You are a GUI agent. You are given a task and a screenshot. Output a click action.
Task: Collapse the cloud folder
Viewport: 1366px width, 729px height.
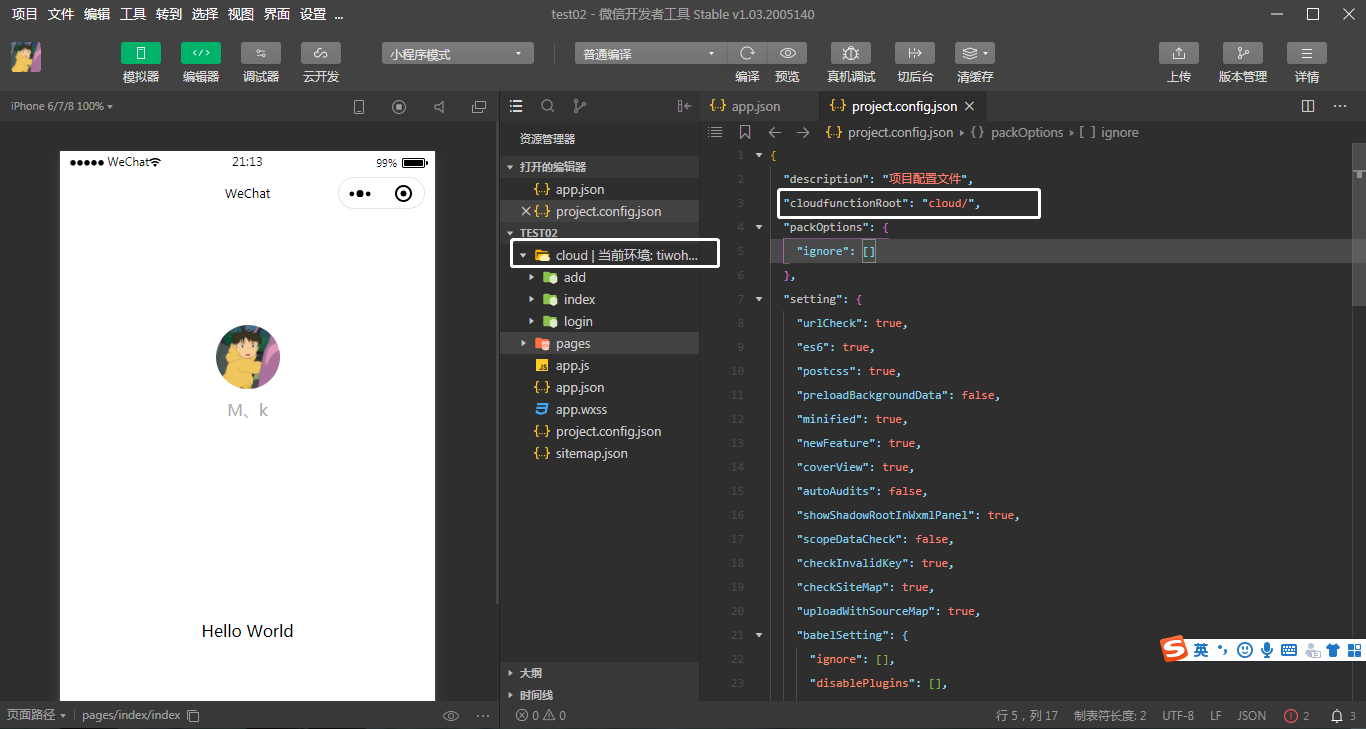pyautogui.click(x=523, y=255)
